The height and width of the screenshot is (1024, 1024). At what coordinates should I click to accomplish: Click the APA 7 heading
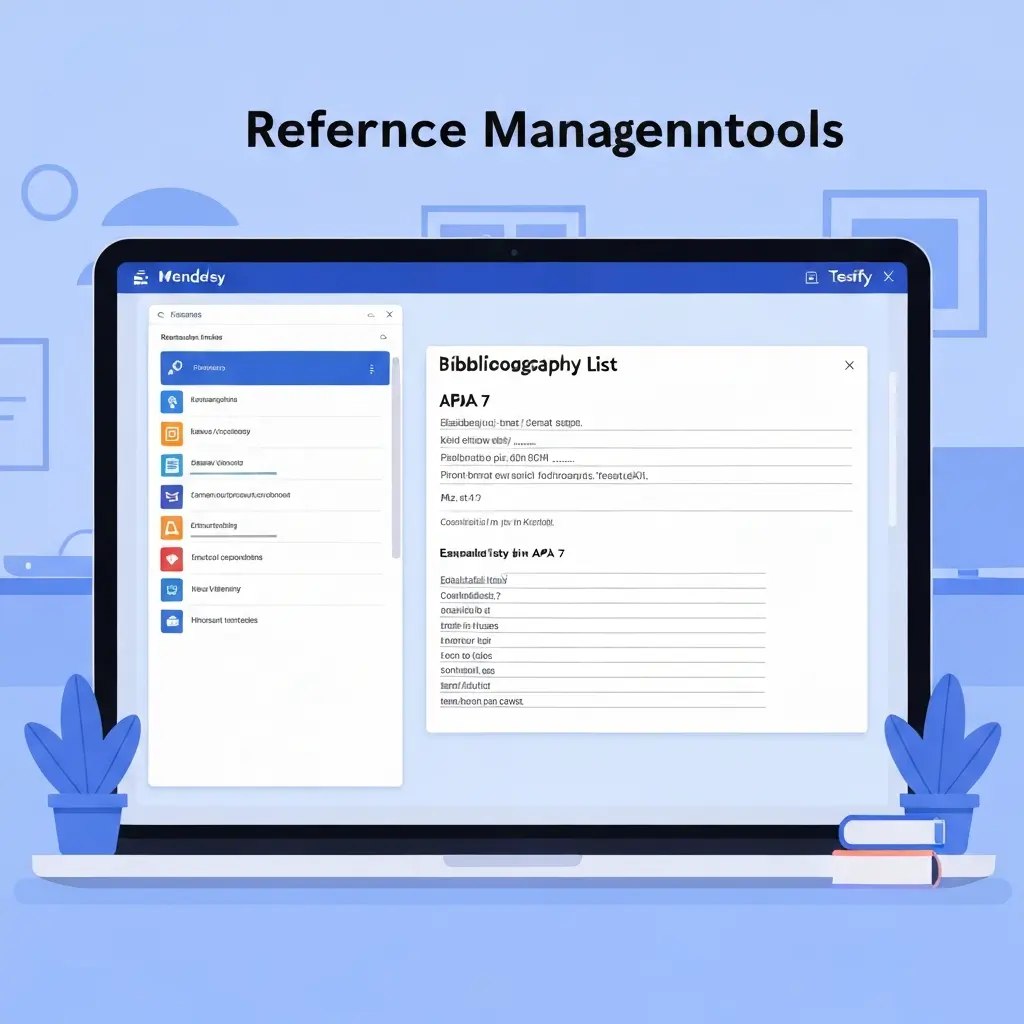coord(464,401)
